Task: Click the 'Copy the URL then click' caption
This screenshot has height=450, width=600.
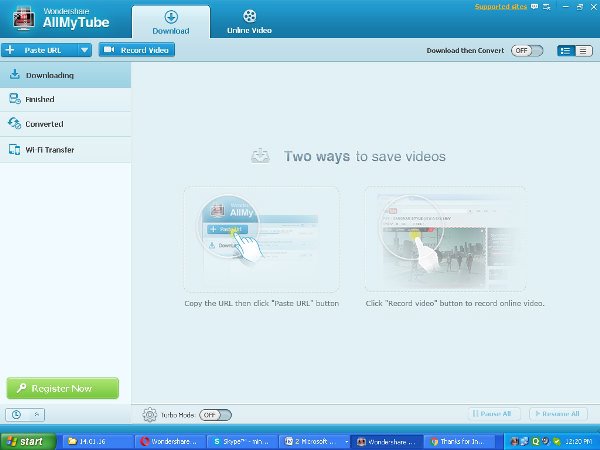Action: click(262, 303)
